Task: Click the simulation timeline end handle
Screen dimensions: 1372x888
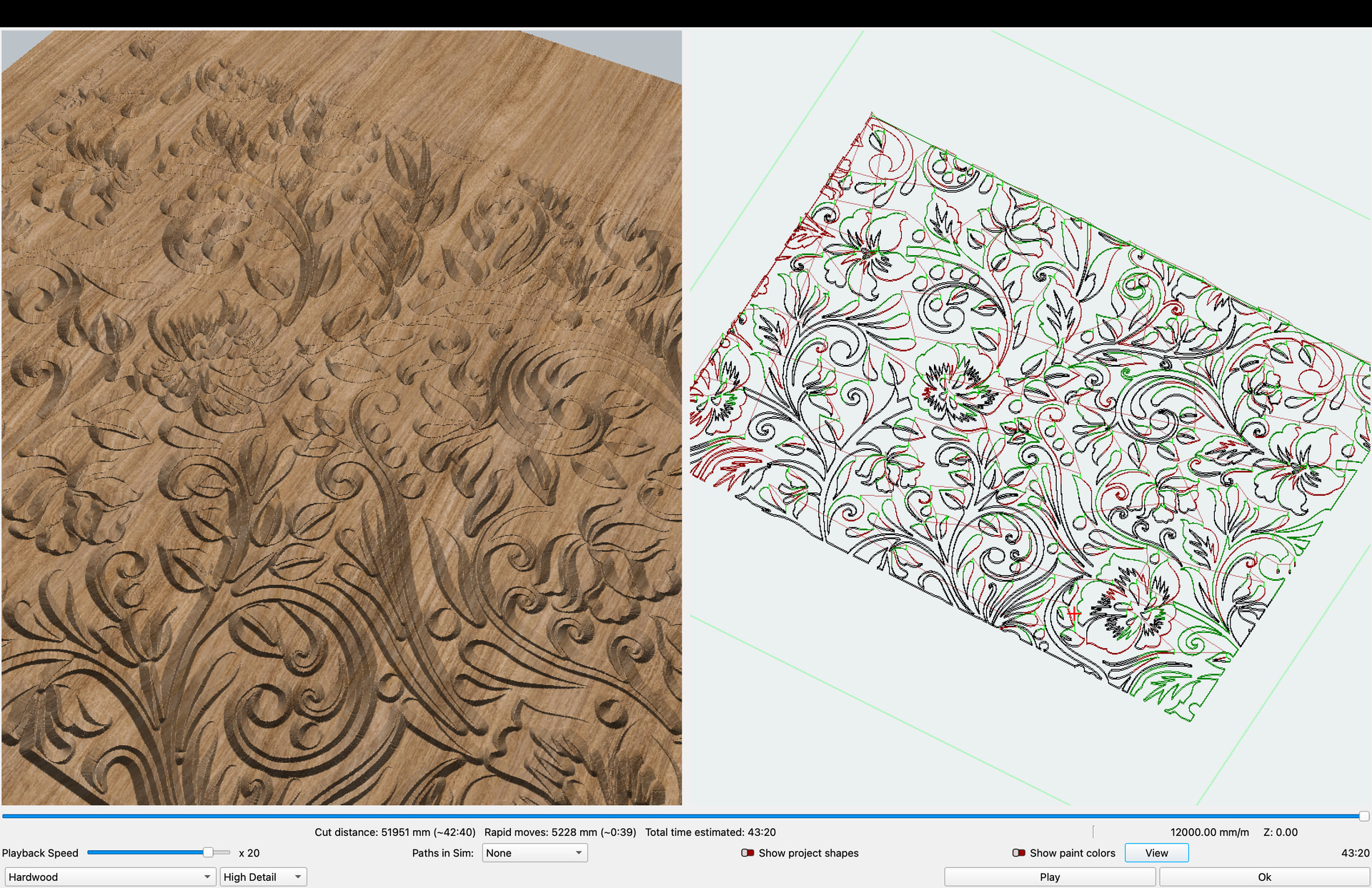Action: pos(1363,816)
